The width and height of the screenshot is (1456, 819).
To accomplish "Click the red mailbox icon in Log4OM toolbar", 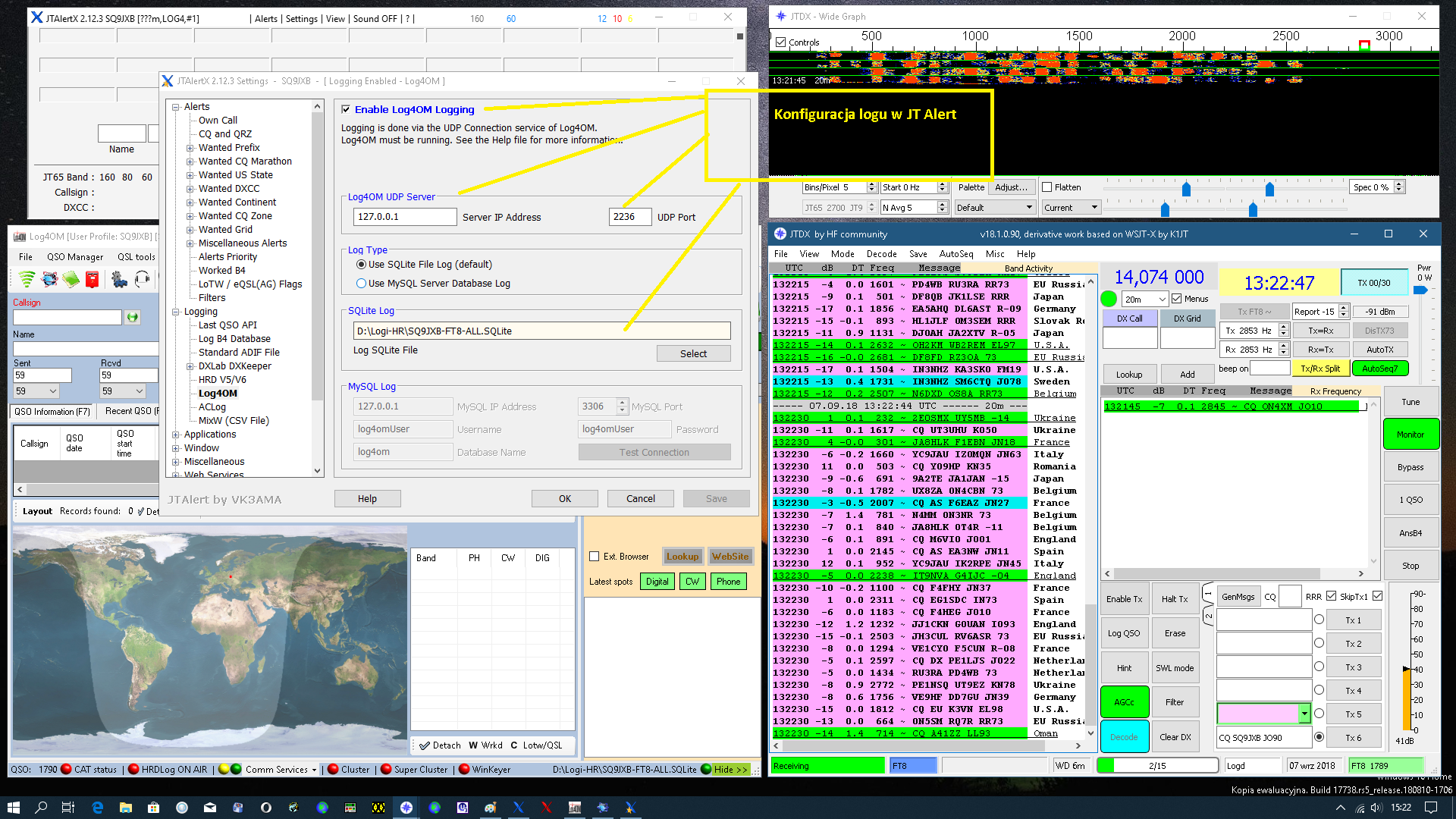I will pos(92,280).
